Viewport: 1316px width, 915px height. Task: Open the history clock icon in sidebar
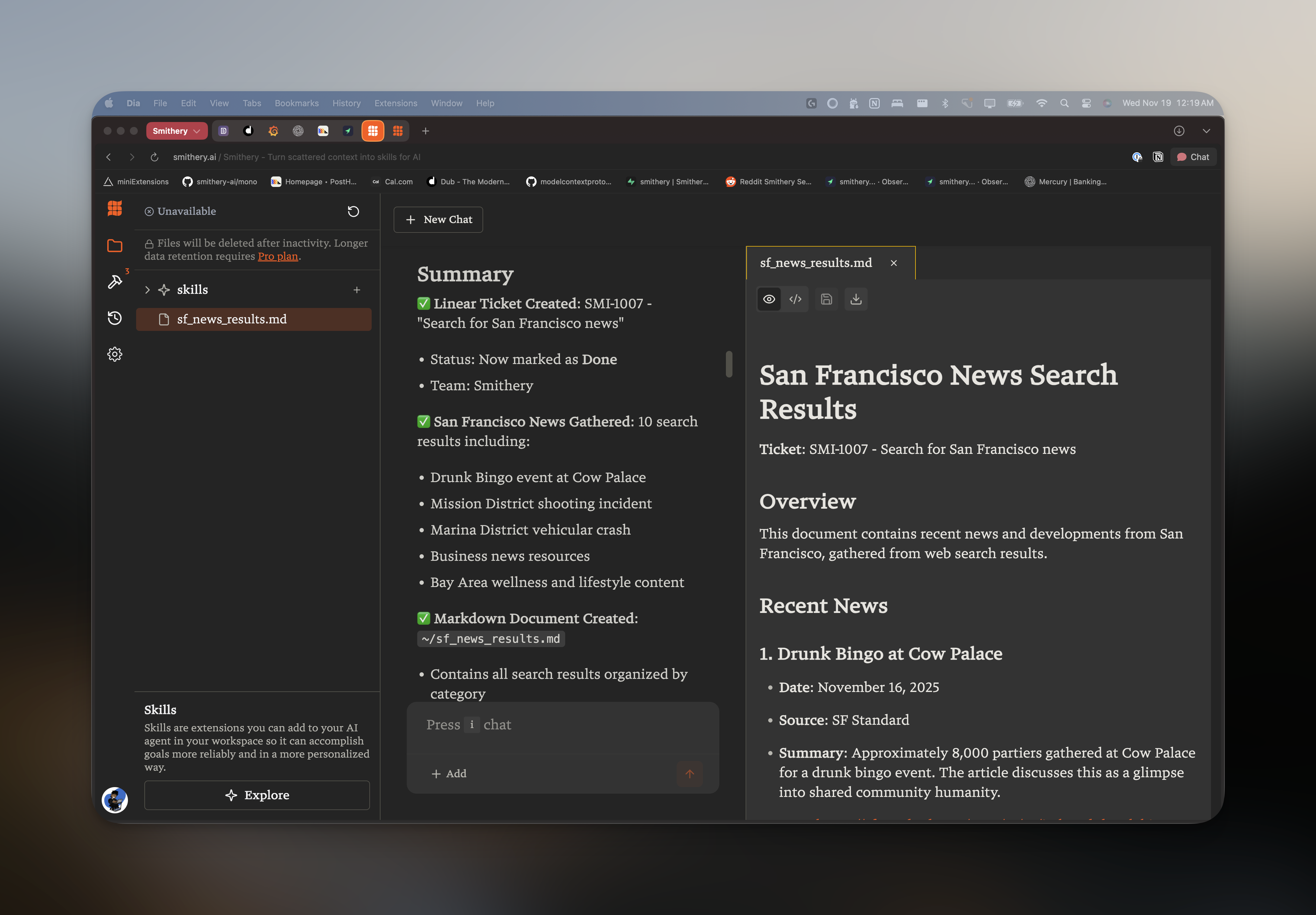[x=114, y=318]
